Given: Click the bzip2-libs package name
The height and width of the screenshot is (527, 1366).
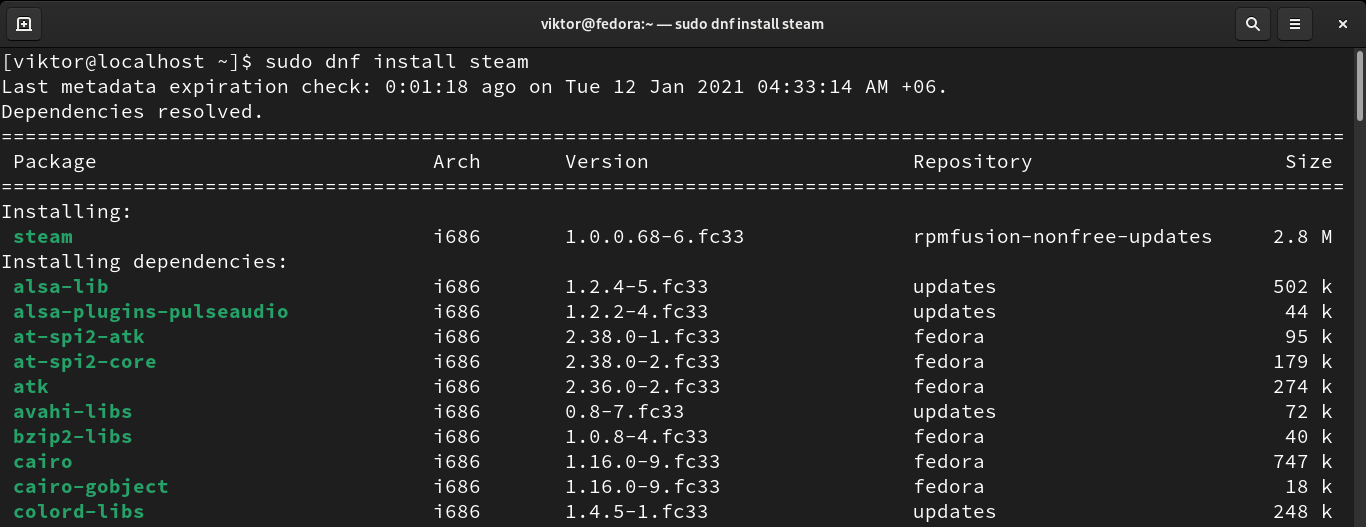Looking at the screenshot, I should click(72, 437).
